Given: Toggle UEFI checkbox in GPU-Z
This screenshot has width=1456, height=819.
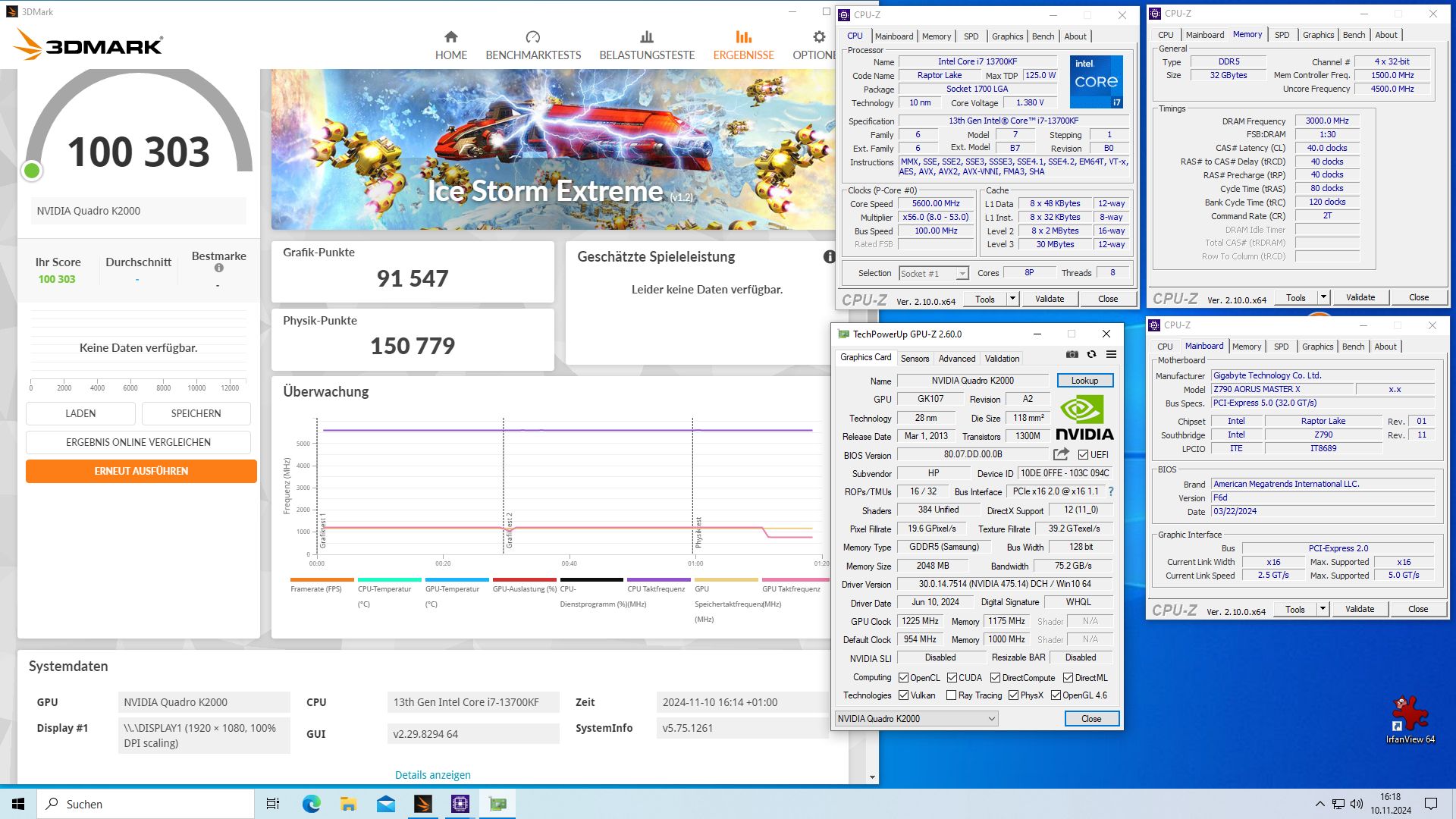Looking at the screenshot, I should click(x=1083, y=455).
